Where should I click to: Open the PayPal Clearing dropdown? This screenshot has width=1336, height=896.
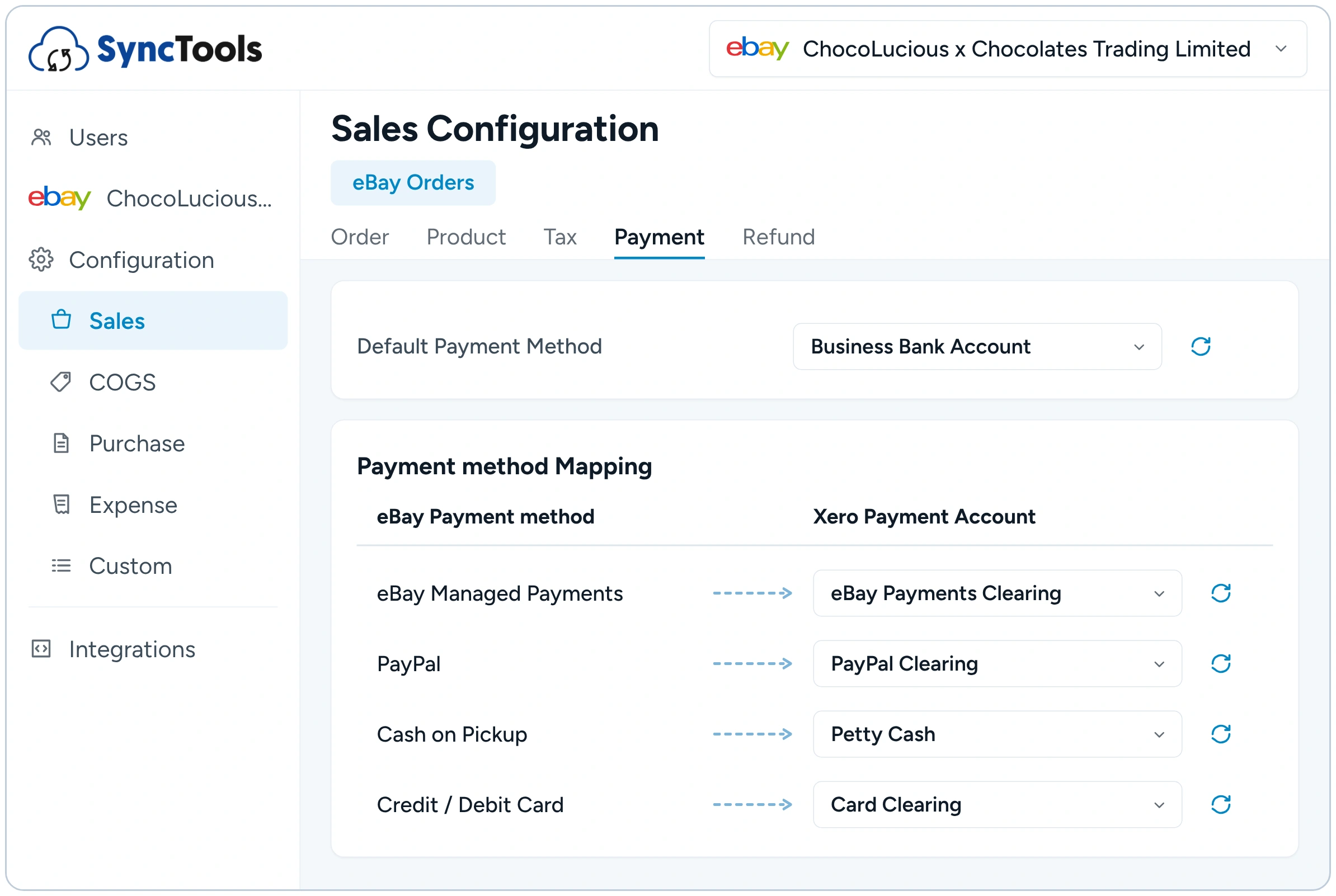(998, 664)
